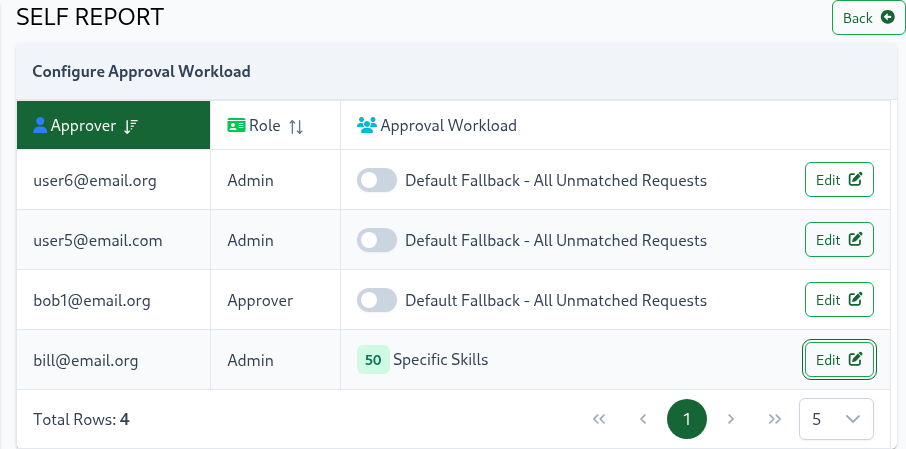Click Configure Approval Workload heading
Screen dimensions: 906x449
click(142, 72)
